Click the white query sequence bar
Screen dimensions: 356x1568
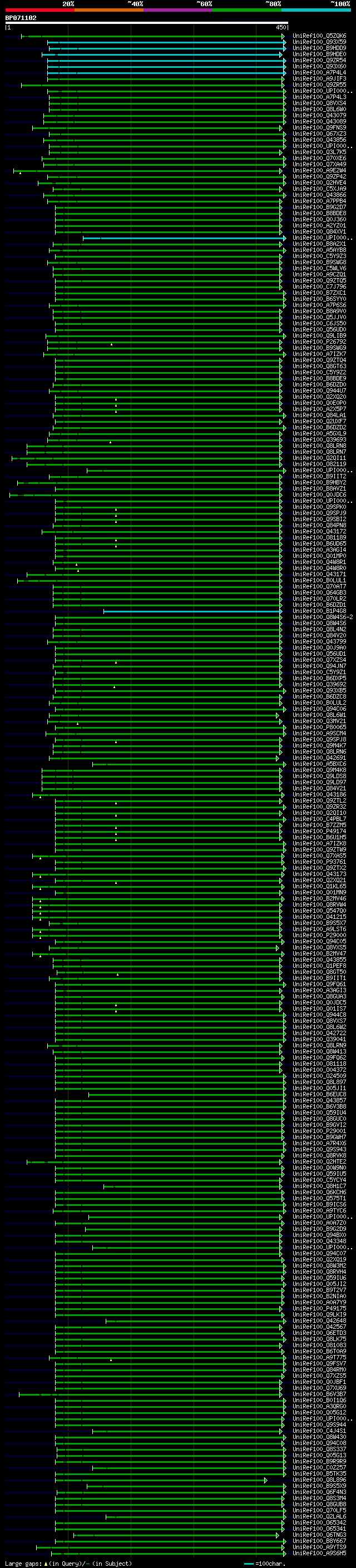[147, 22]
